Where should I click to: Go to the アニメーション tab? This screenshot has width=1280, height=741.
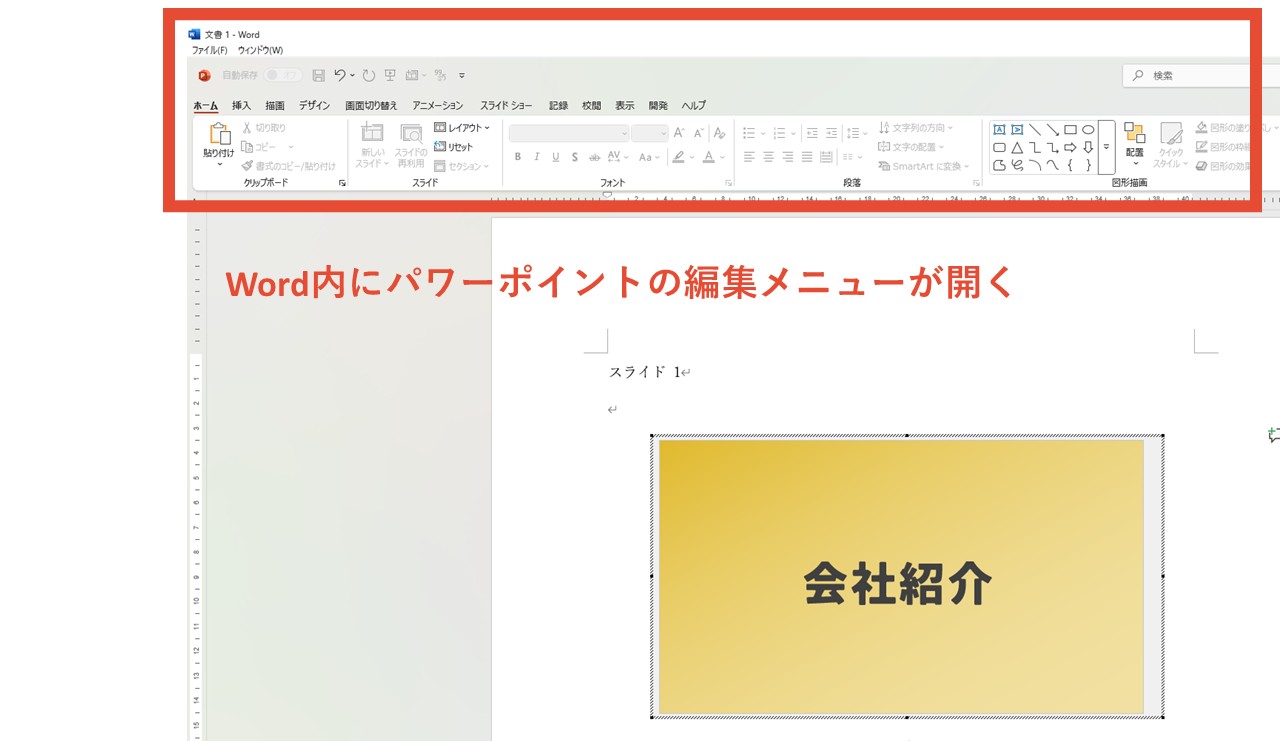pos(438,105)
